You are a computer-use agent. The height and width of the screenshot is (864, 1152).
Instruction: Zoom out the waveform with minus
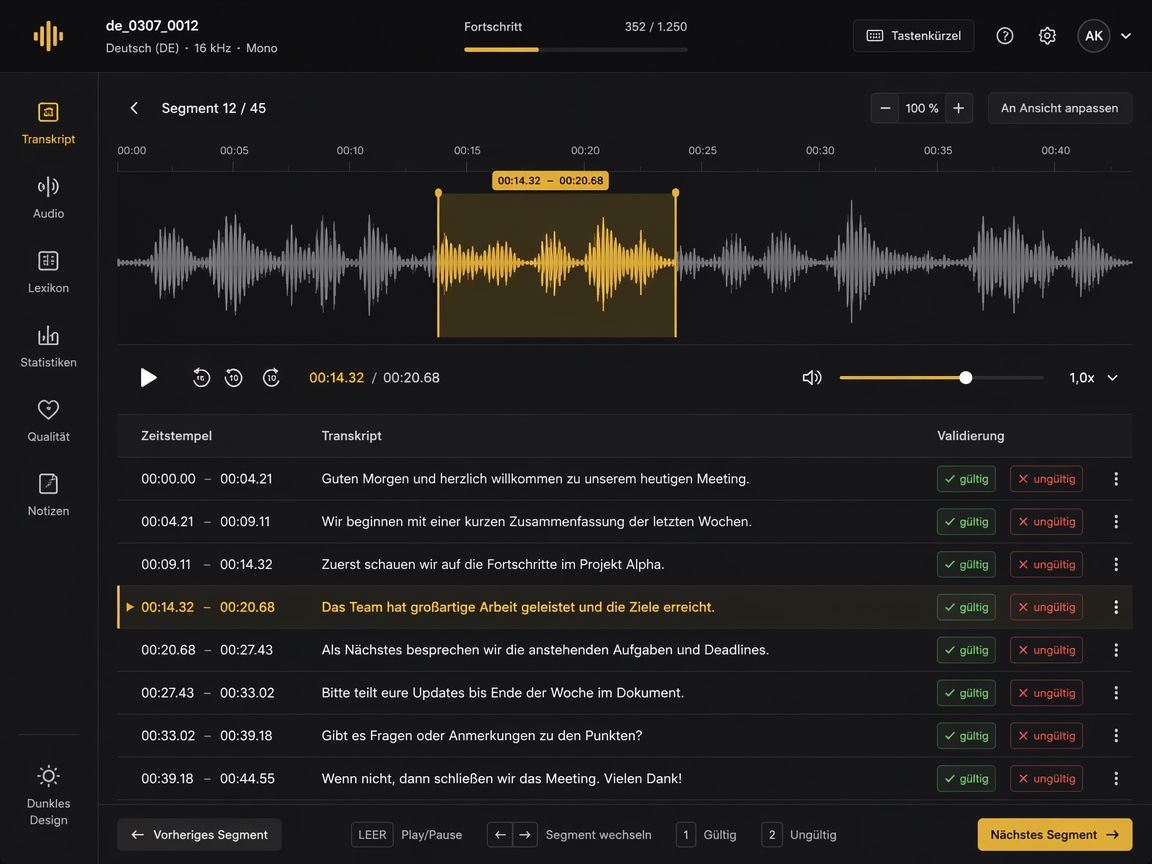pos(885,108)
